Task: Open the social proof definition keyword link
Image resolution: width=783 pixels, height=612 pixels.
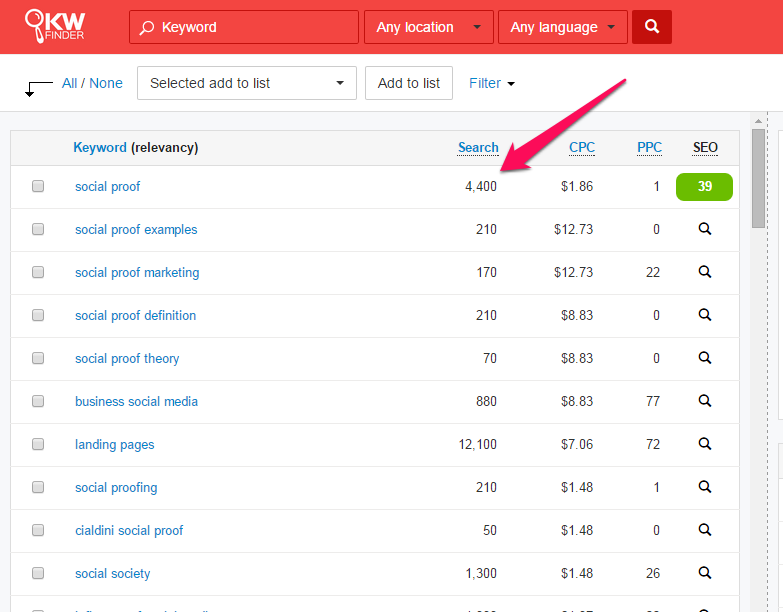Action: point(135,315)
